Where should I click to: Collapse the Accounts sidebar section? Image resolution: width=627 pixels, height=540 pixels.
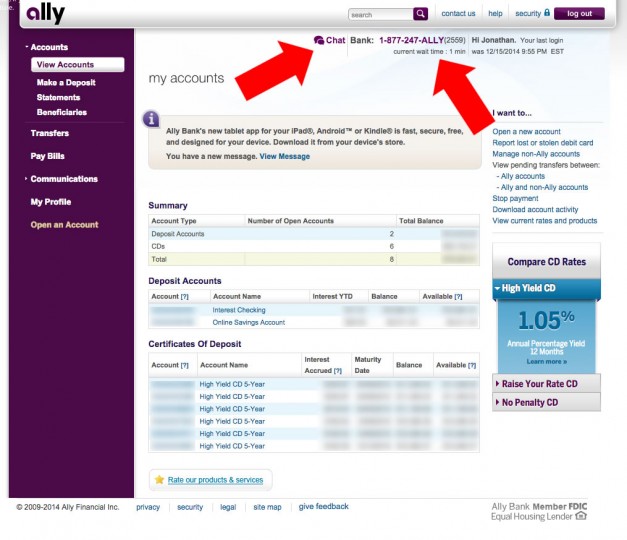(49, 47)
